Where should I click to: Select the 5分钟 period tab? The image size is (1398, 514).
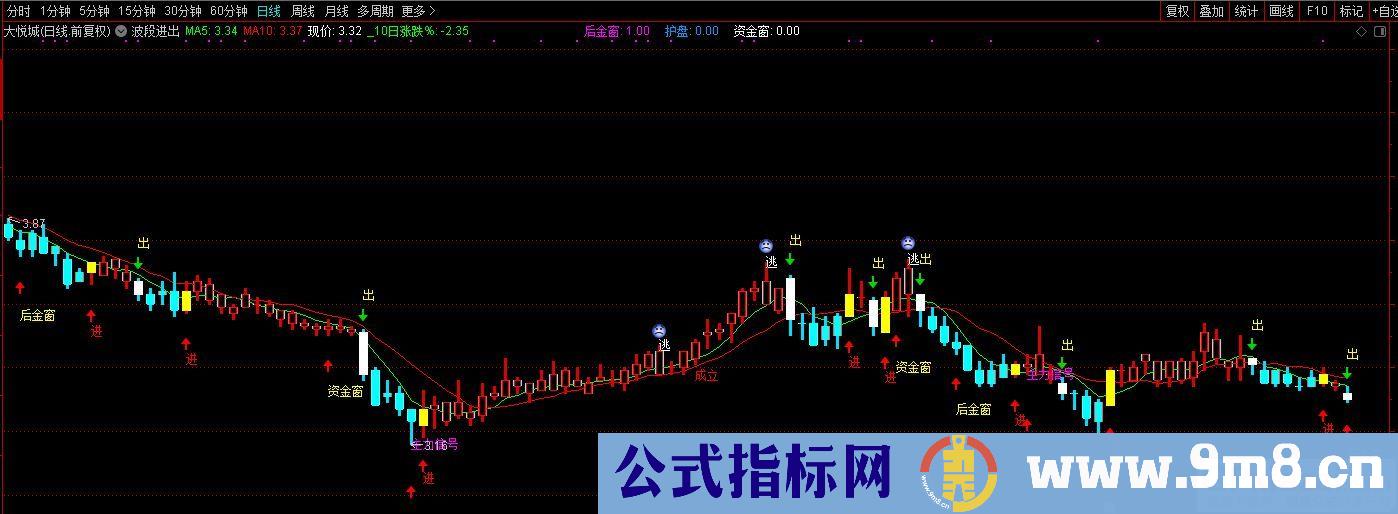pyautogui.click(x=94, y=11)
